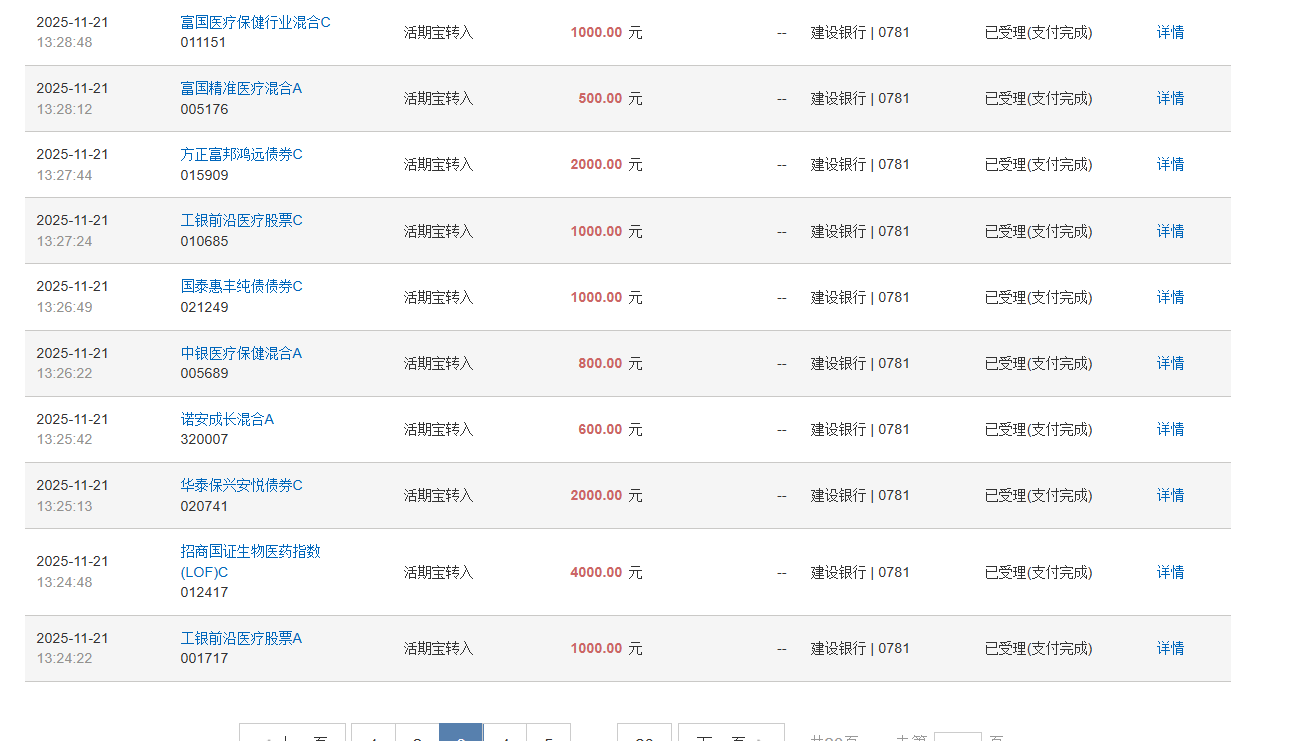Screen dimensions: 1299x741
Task: View 详情 for 招商国证生物医药指数 transaction
Action: pos(1170,572)
